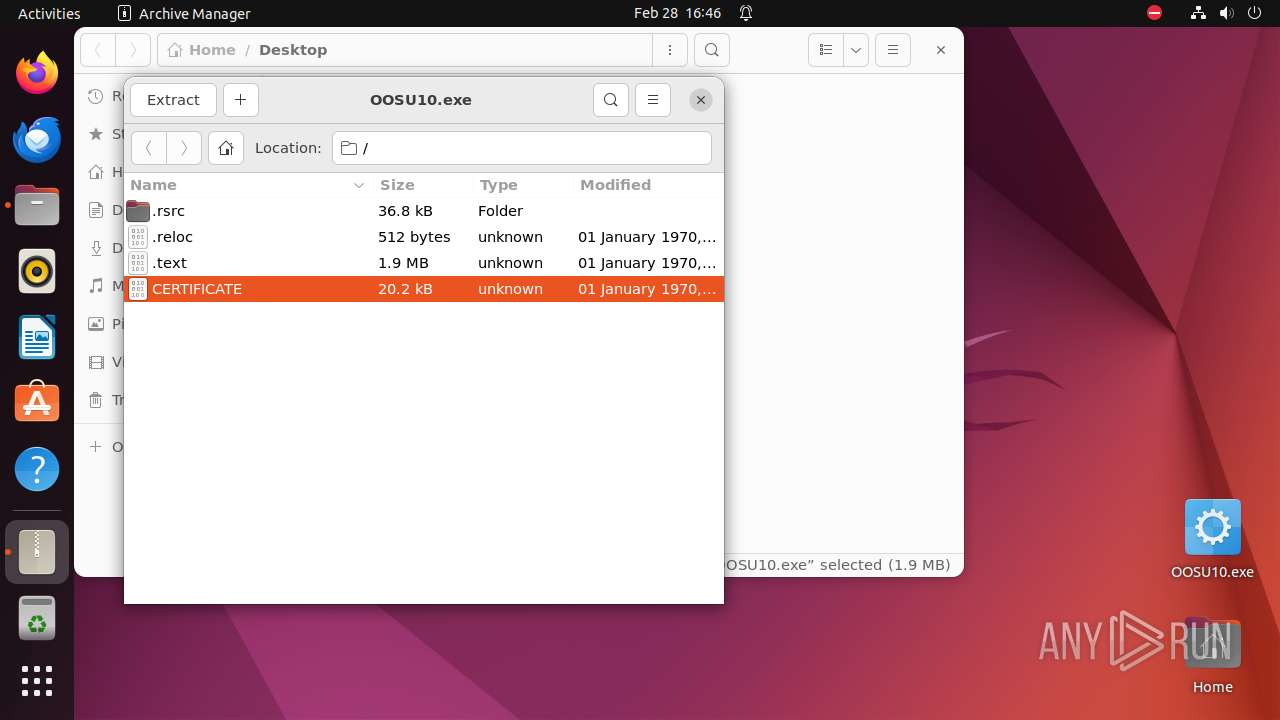Open the clock and calendar panel
Image resolution: width=1280 pixels, height=720 pixels.
tap(677, 13)
